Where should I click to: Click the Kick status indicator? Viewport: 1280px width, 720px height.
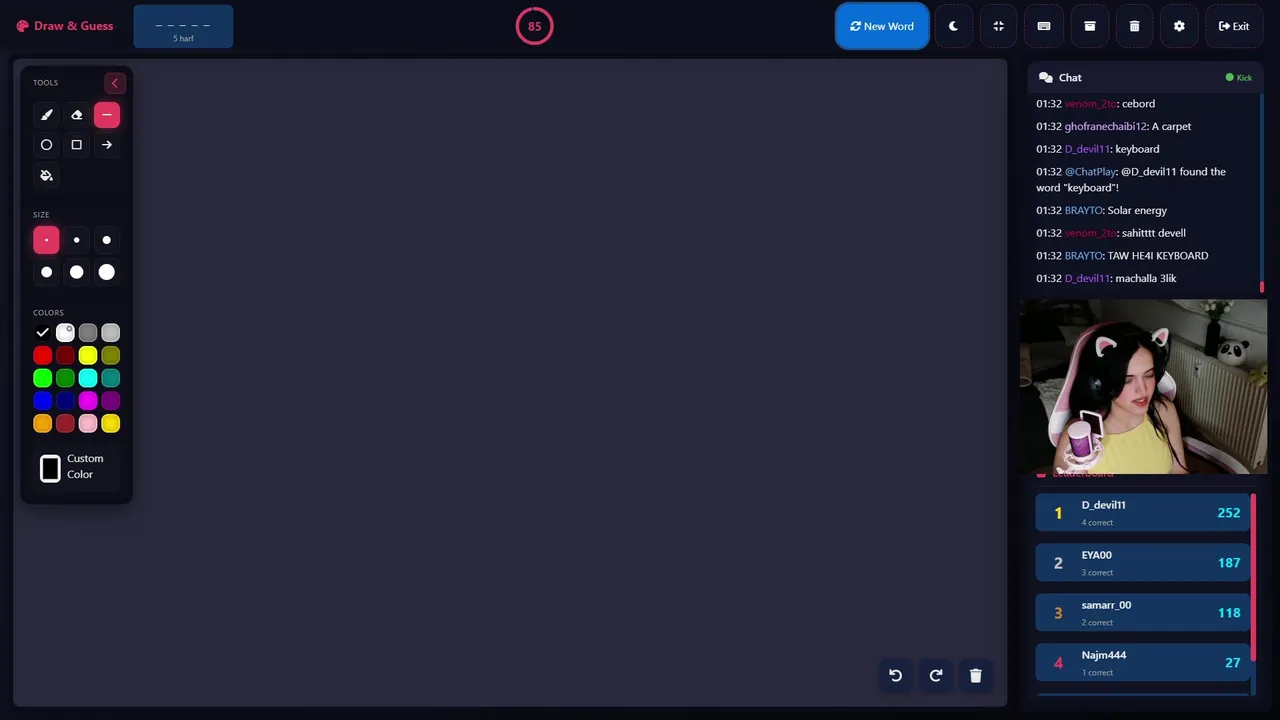(x=1238, y=77)
